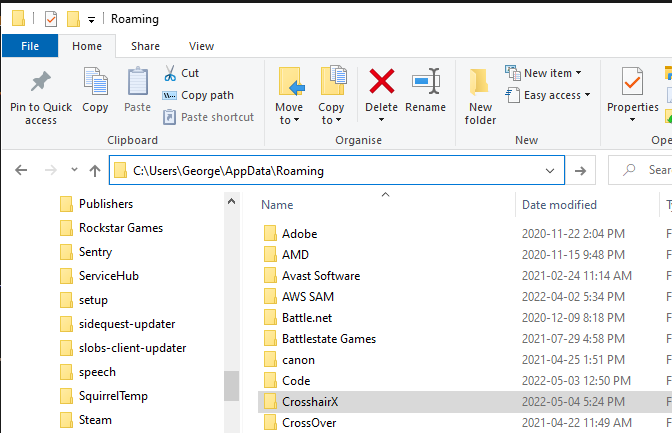This screenshot has height=433, width=672.
Task: Click the Copy icon in Clipboard group
Action: [x=95, y=85]
